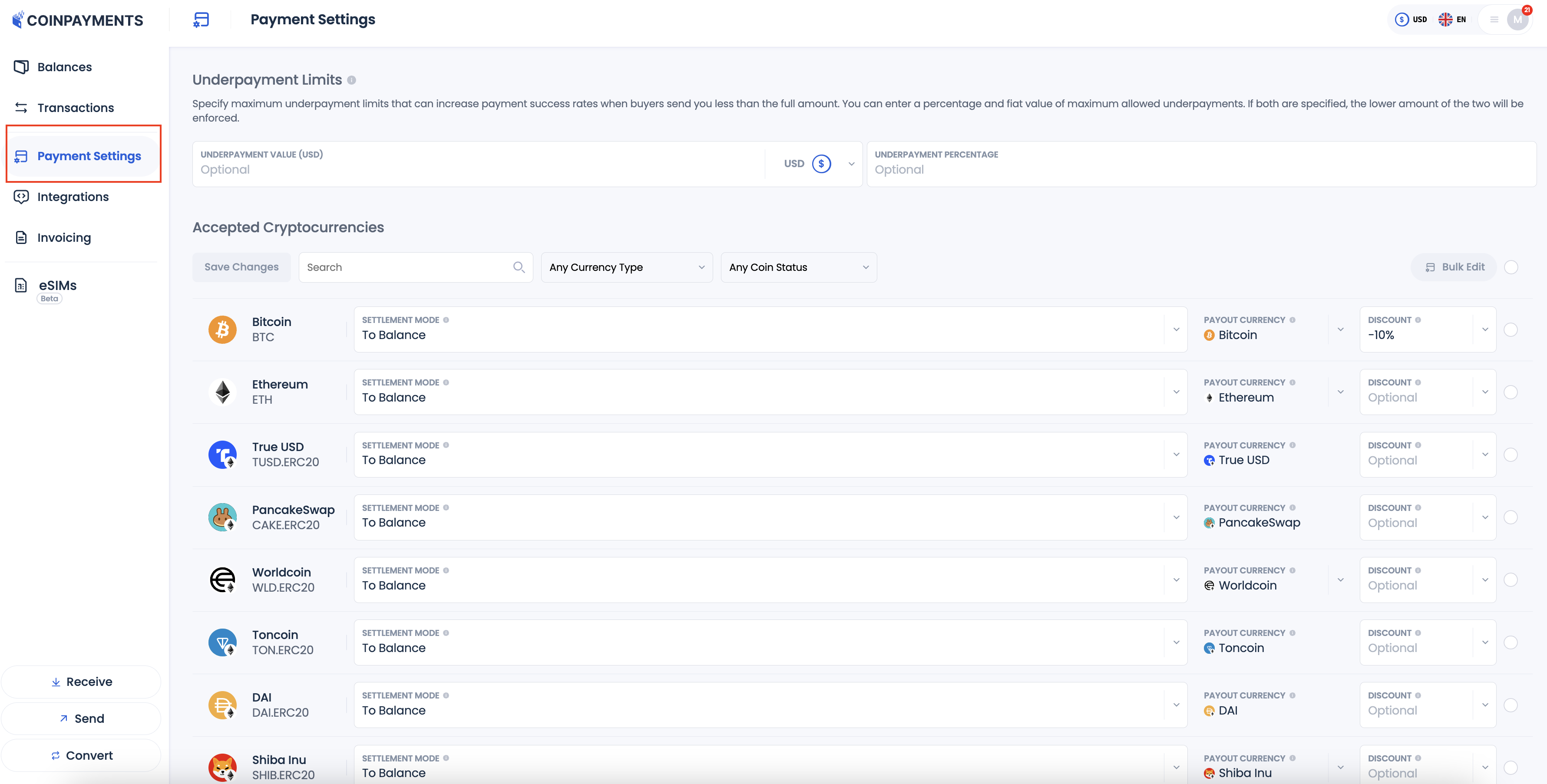
Task: Toggle the master switch beside Bulk Edit
Action: [1512, 267]
